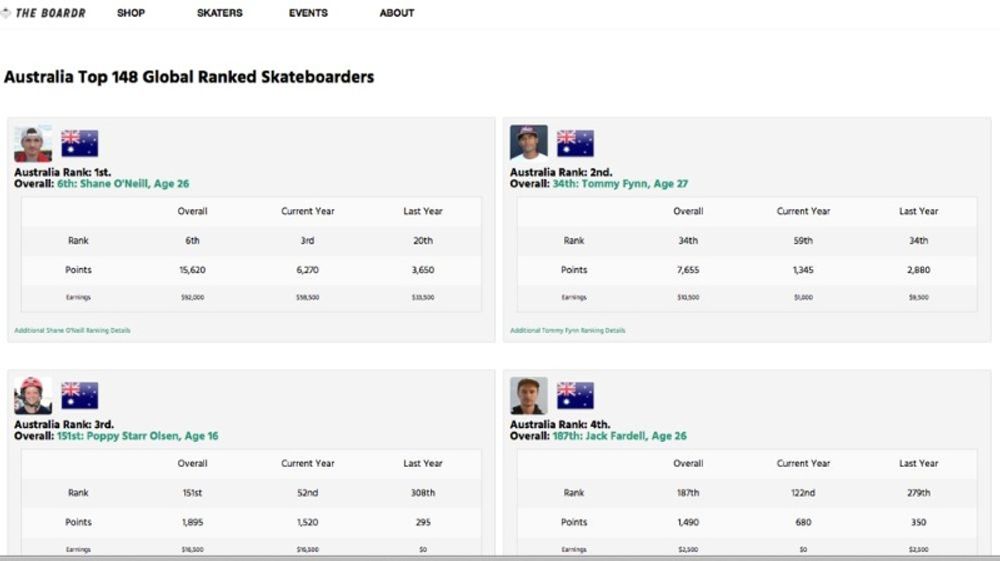Open 6th: Shane O'Neill, Age 26 link
Viewport: 1000px width, 561px height.
pos(123,184)
